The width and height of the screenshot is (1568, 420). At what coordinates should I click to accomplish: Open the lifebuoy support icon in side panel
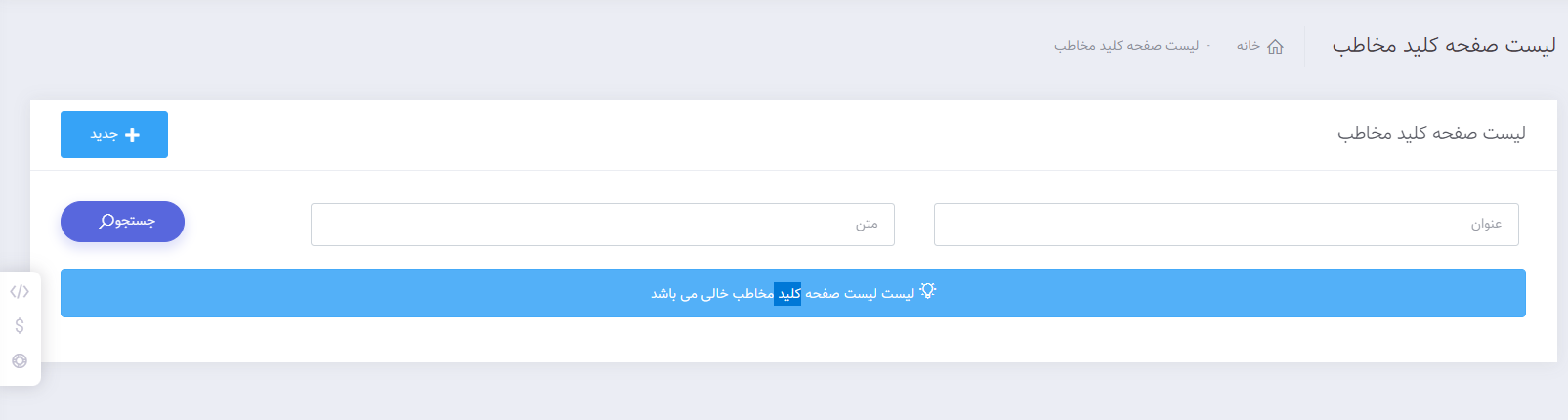coord(20,361)
